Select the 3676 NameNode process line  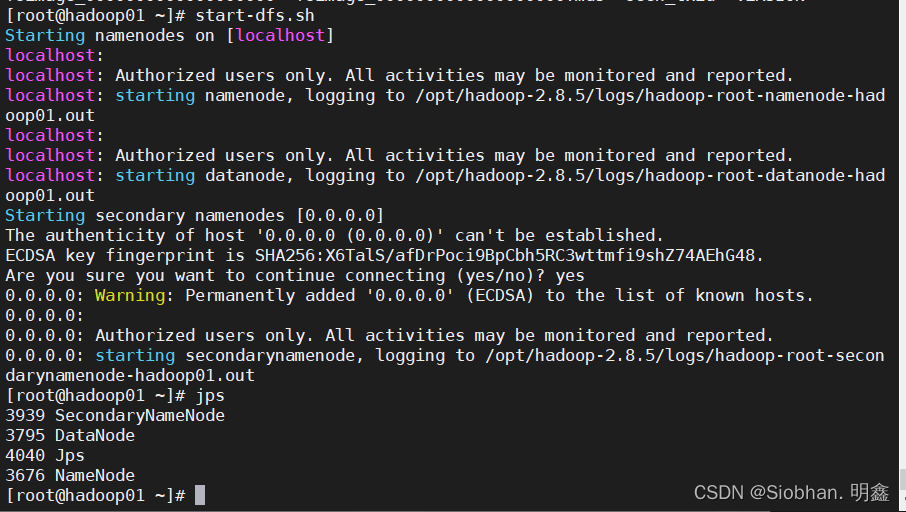pos(70,475)
